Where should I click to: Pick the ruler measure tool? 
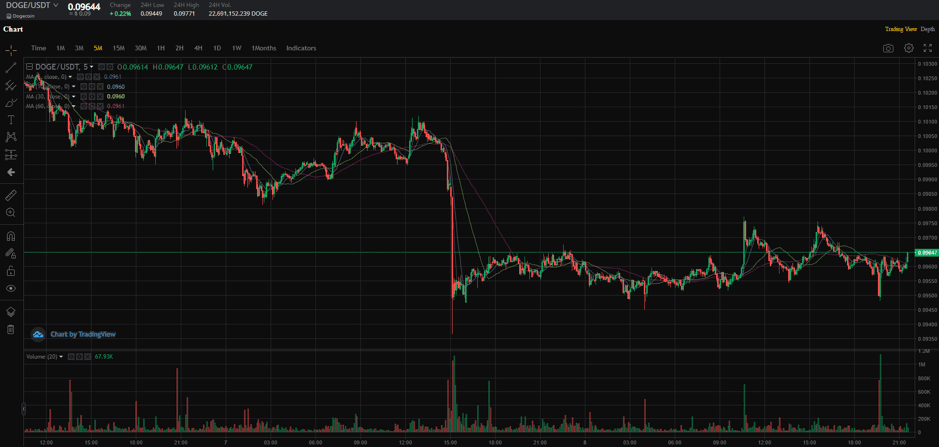tap(11, 195)
